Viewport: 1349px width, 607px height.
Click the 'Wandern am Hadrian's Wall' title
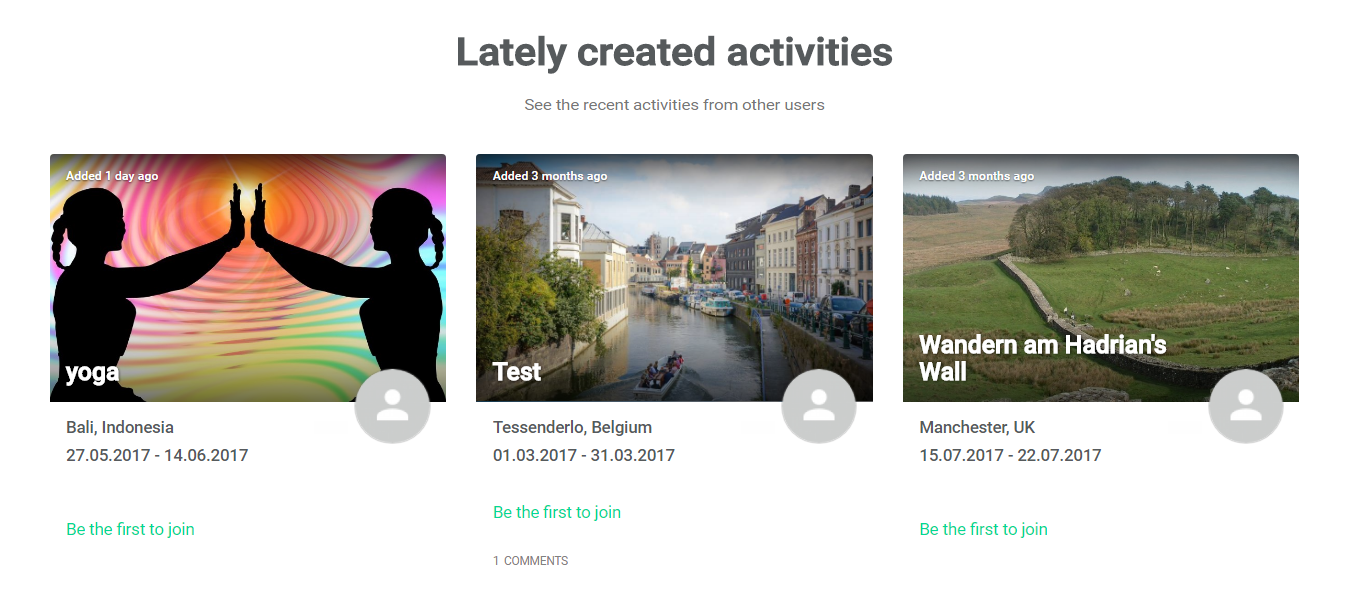pos(1043,358)
